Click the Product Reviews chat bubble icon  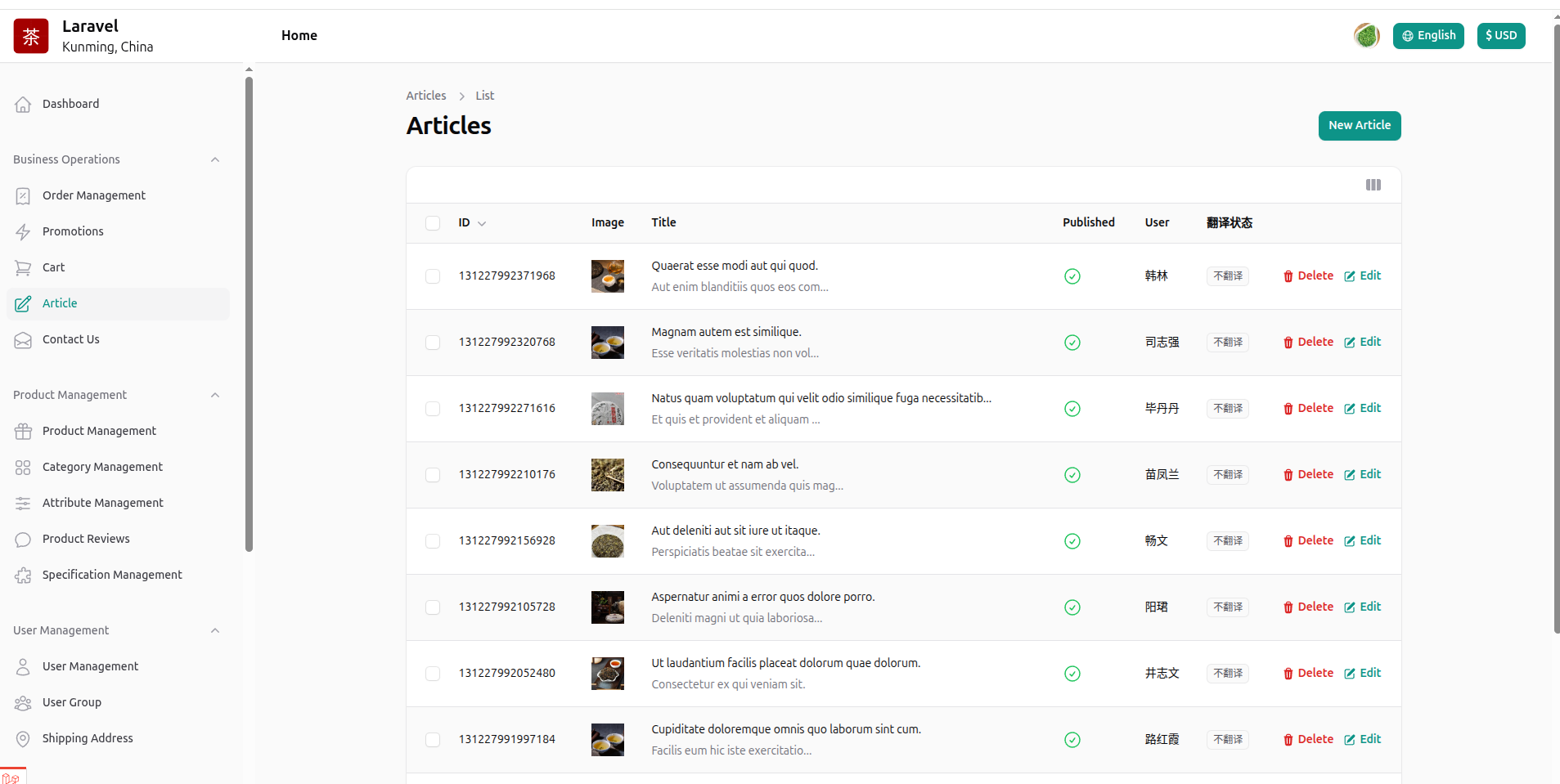click(x=23, y=540)
